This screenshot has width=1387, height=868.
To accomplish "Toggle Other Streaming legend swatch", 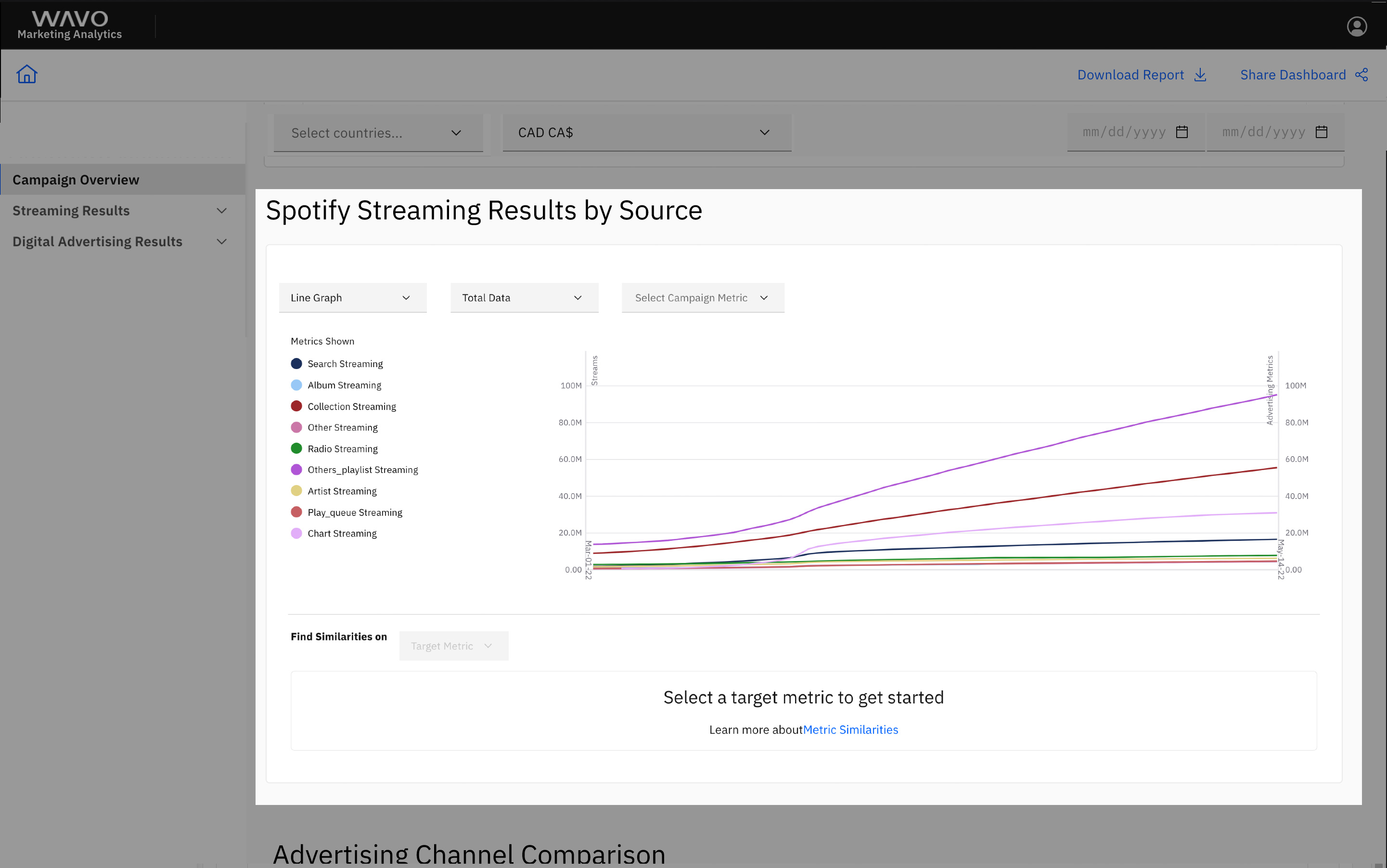I will pyautogui.click(x=296, y=427).
